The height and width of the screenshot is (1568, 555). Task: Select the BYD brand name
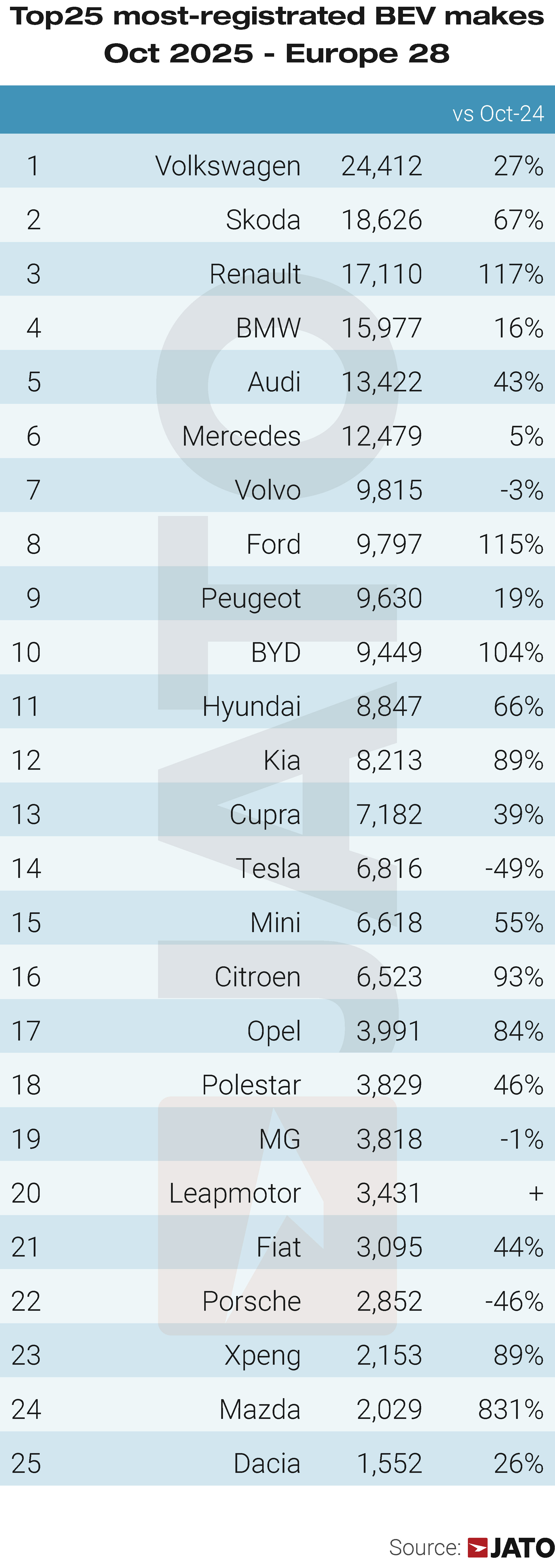pos(276,653)
